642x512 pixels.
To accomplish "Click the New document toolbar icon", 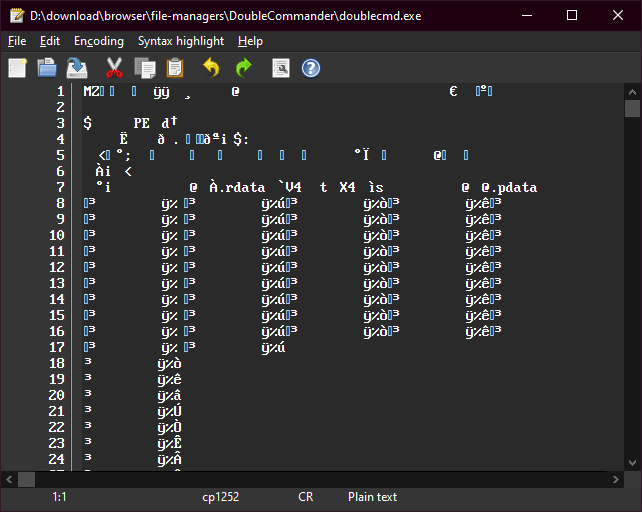I will click(x=18, y=68).
